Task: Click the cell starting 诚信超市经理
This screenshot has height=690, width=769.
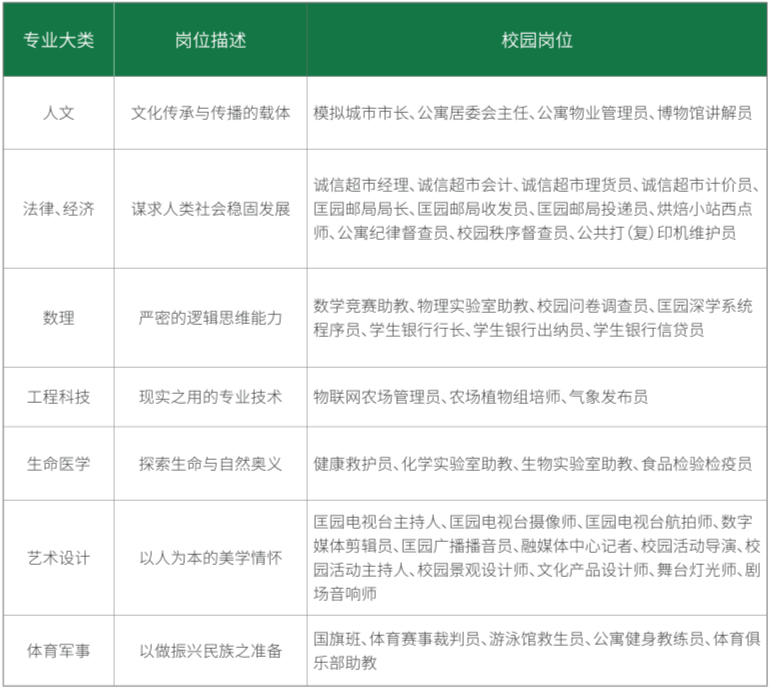Action: coord(537,209)
